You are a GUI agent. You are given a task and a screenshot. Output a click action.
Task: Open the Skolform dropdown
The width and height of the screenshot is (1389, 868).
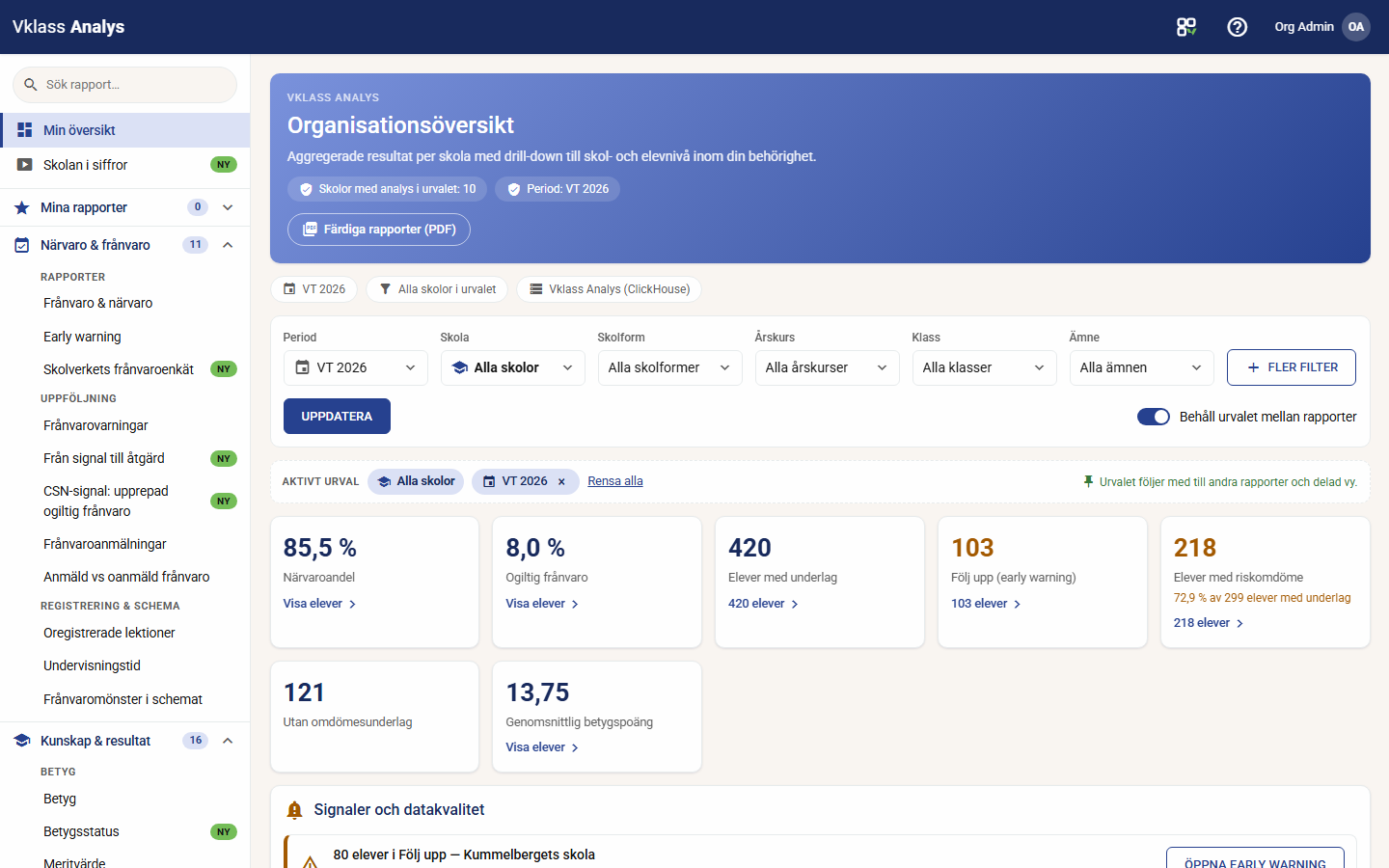(670, 367)
